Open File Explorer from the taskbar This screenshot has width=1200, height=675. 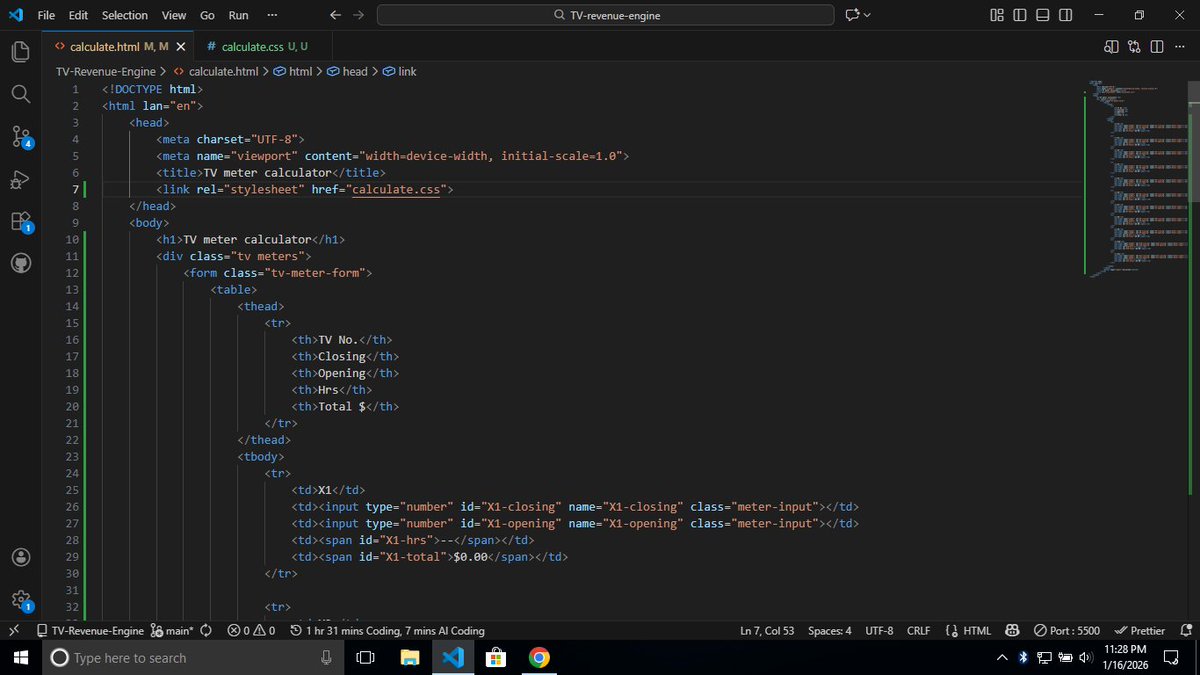point(409,657)
